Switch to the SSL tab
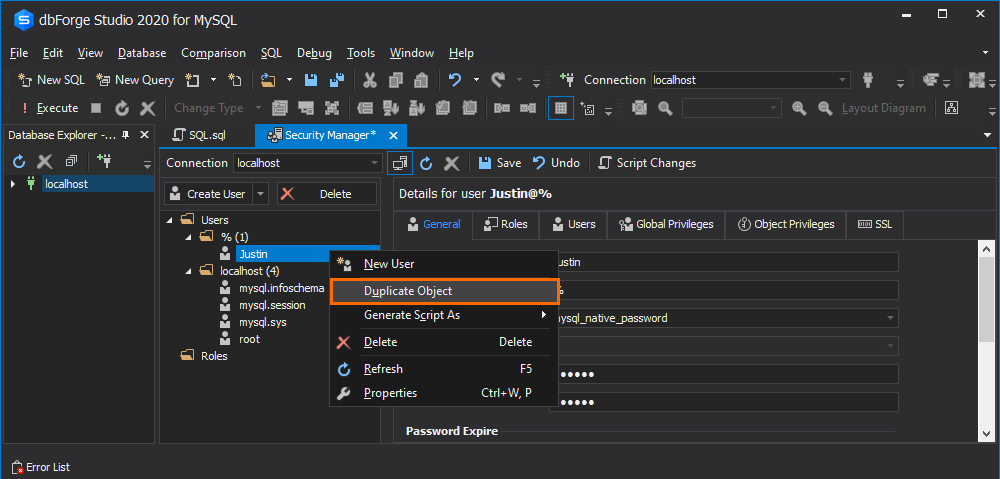 (x=875, y=225)
